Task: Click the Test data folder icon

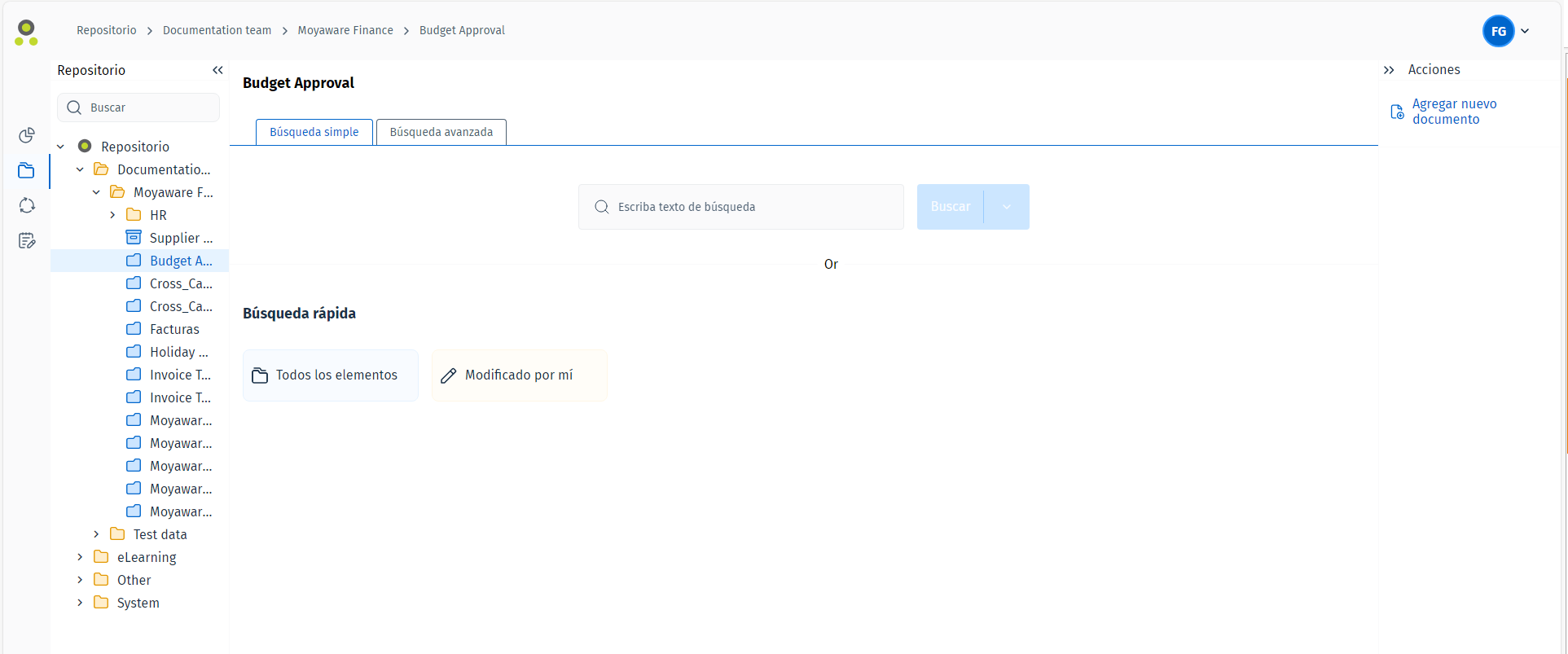Action: click(117, 533)
